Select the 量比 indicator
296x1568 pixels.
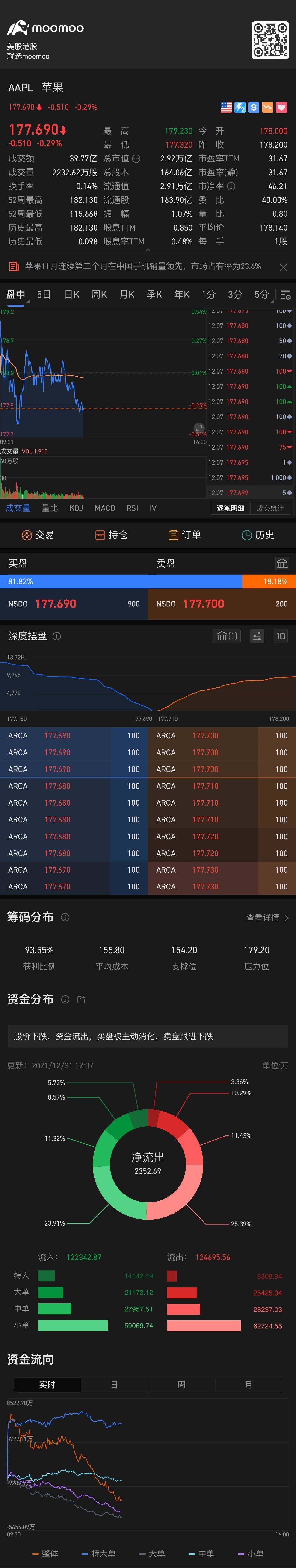click(x=50, y=508)
